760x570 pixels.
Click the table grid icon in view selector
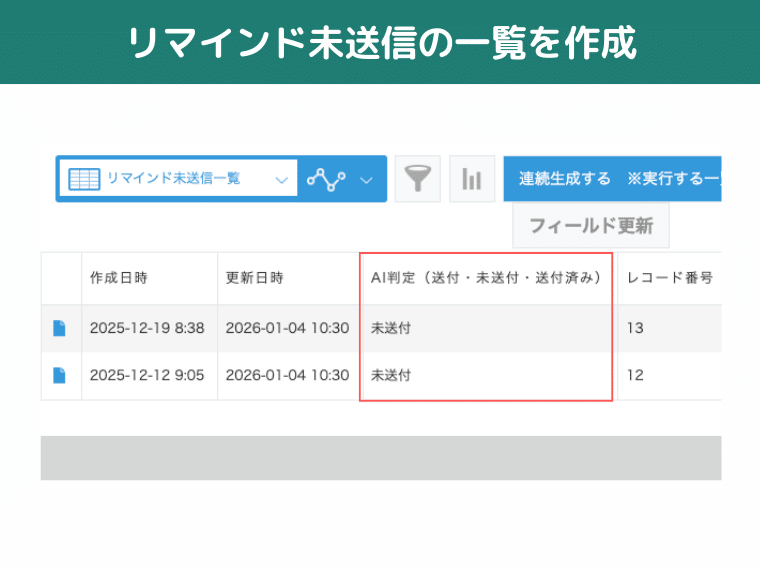tap(83, 179)
